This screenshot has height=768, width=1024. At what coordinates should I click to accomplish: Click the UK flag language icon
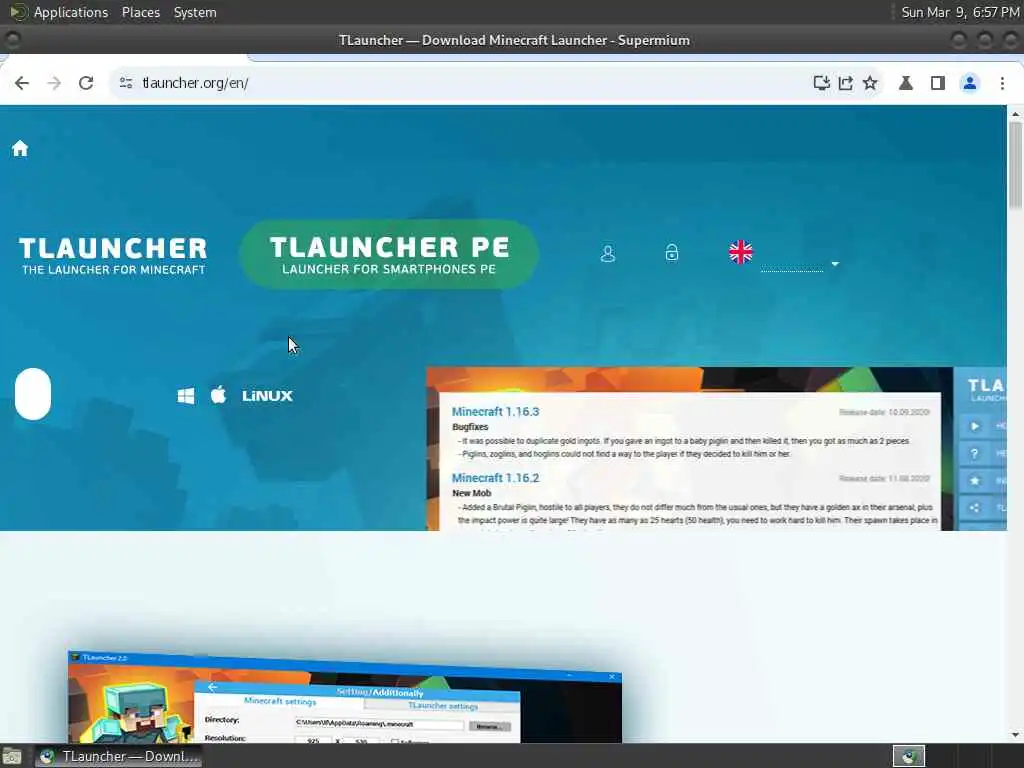tap(741, 252)
